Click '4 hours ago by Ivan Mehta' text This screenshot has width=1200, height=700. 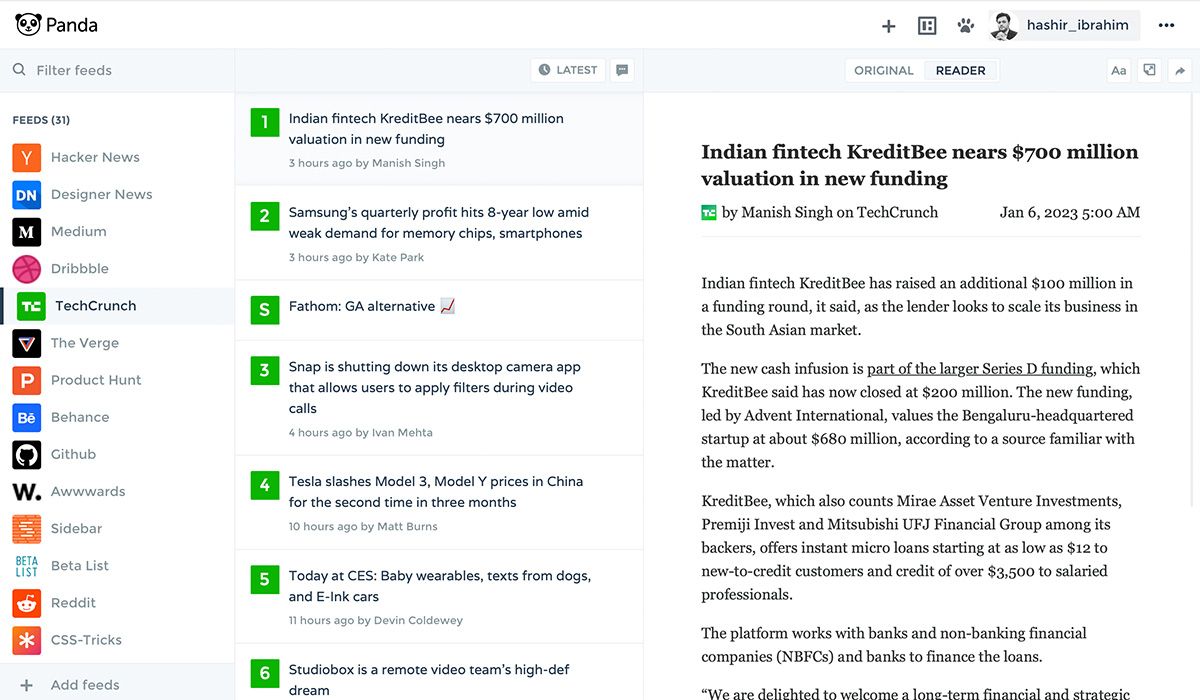click(361, 433)
